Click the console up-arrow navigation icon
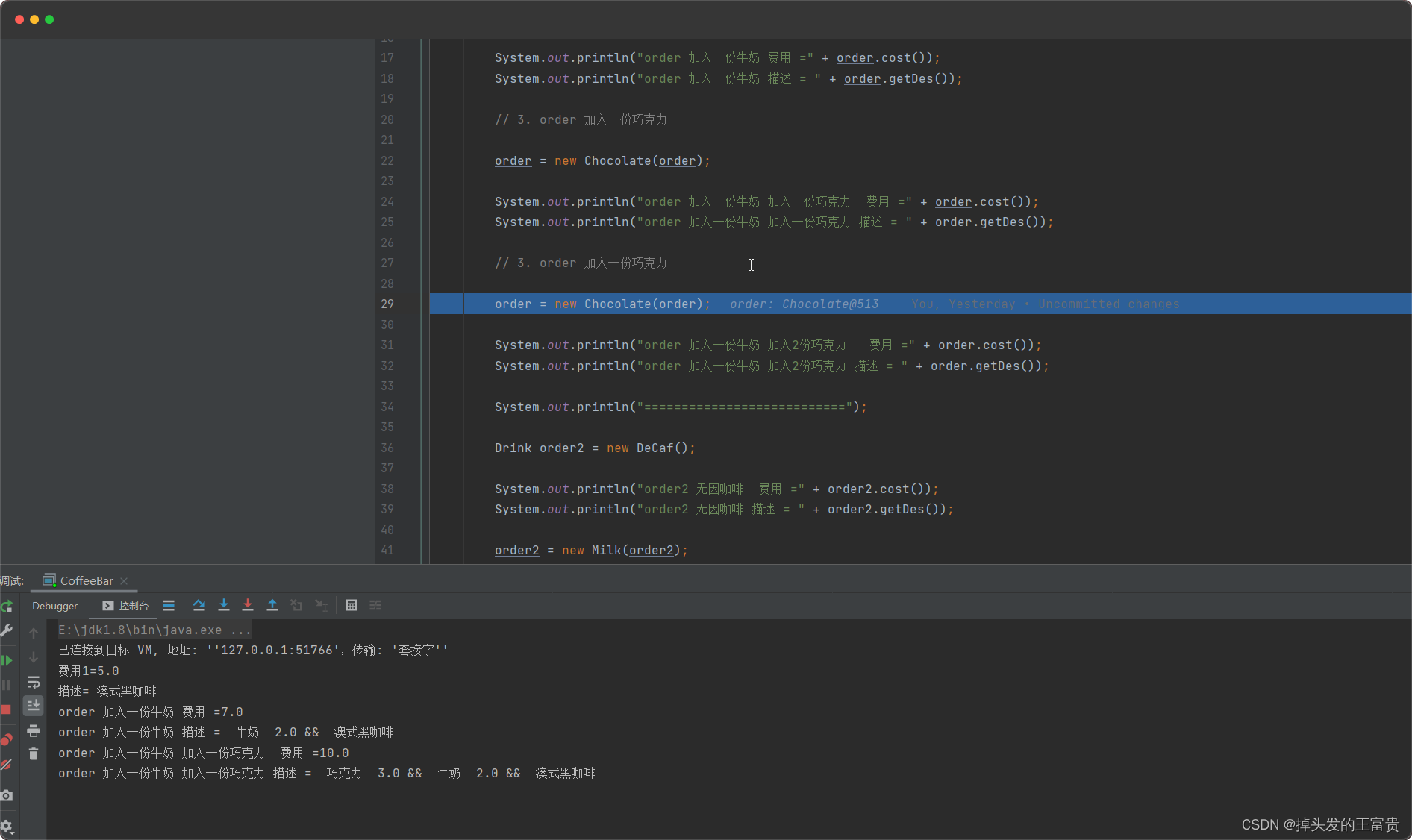 (x=34, y=633)
